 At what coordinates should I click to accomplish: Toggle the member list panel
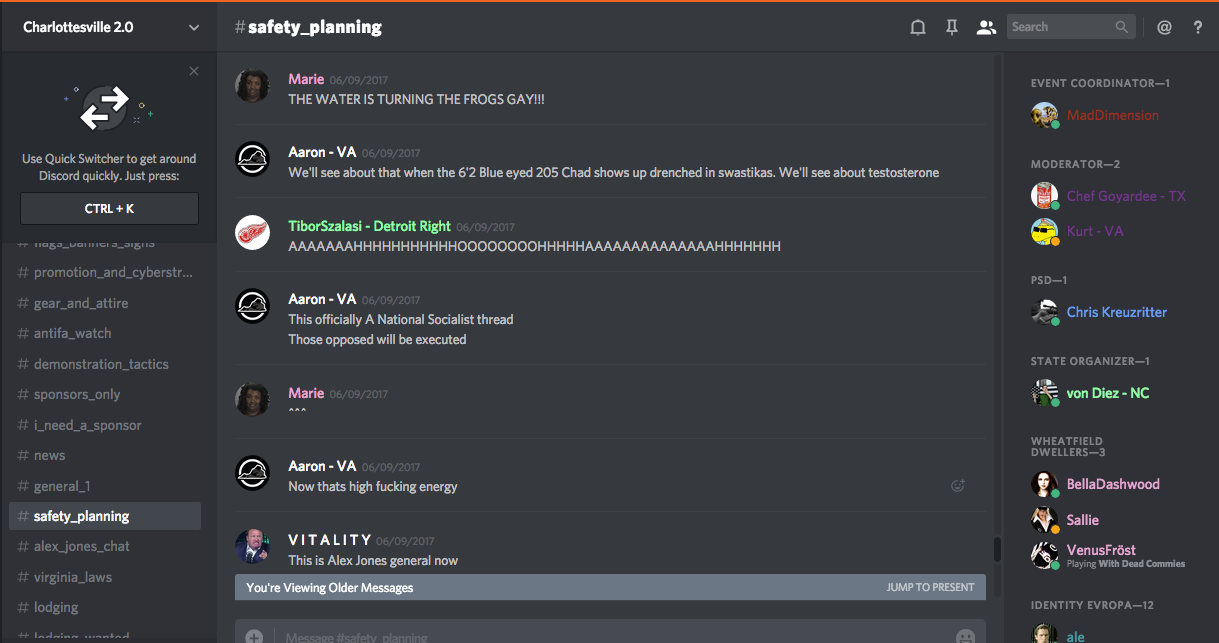click(986, 28)
